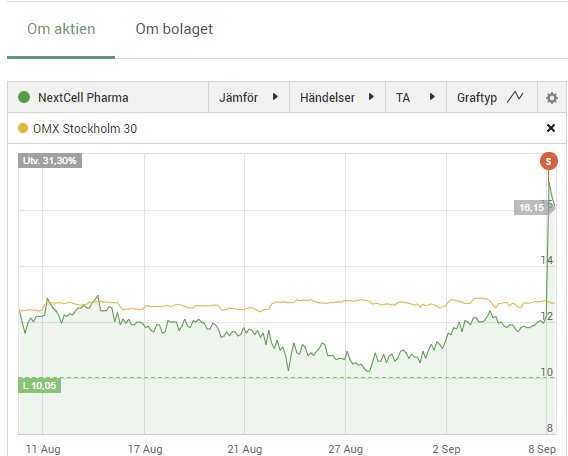Select the NextCell Pharma chart label
Screen dimensions: 568x456
tap(83, 97)
